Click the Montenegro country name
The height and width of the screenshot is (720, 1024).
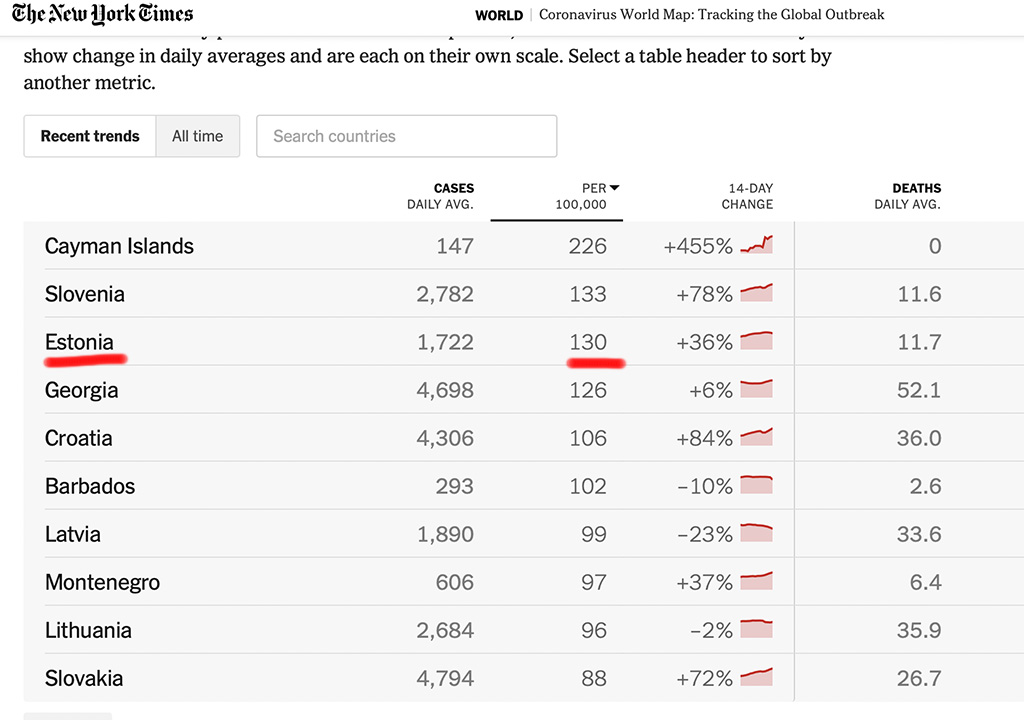pos(102,582)
